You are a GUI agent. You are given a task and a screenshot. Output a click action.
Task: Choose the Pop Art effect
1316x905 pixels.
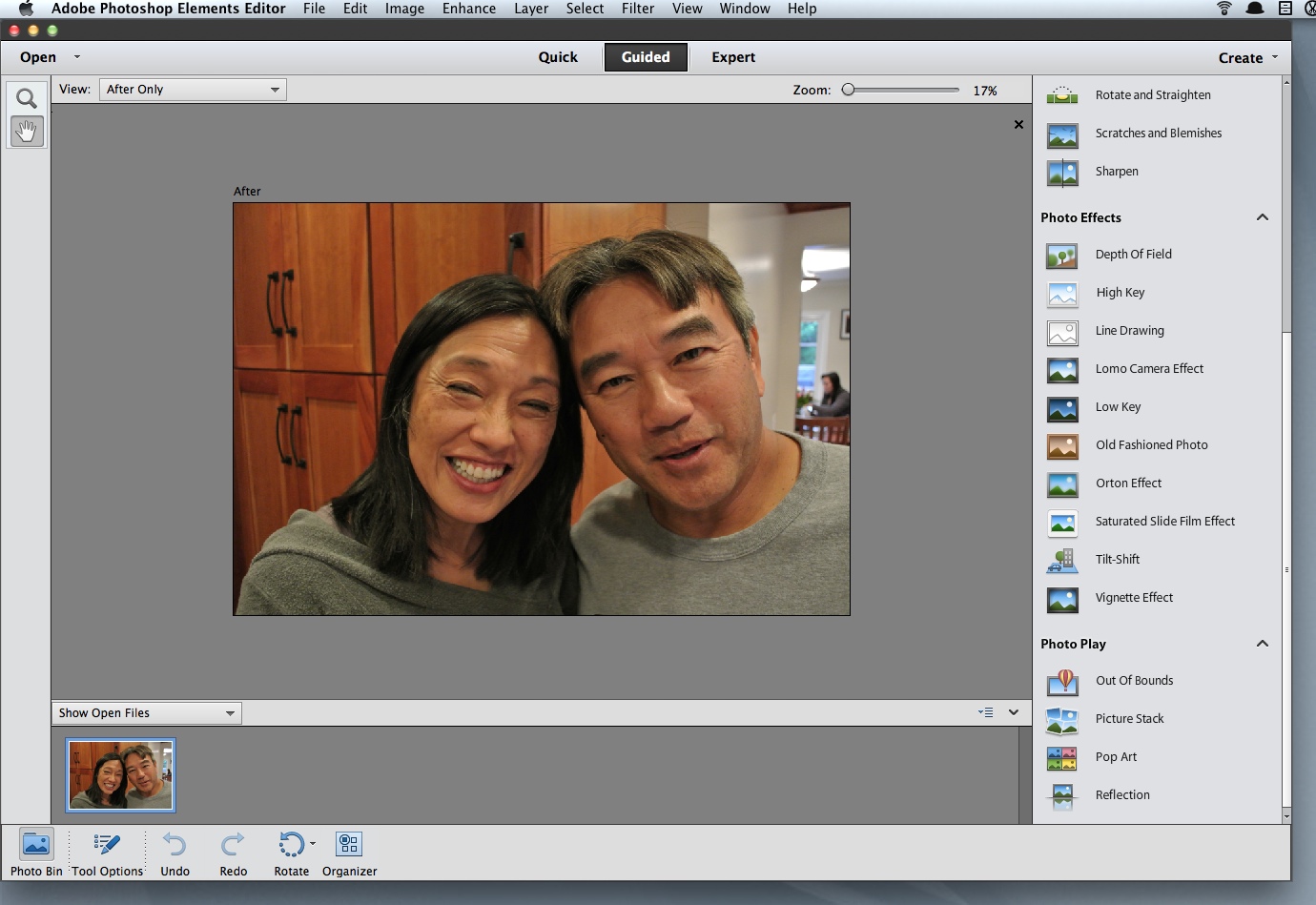1116,757
